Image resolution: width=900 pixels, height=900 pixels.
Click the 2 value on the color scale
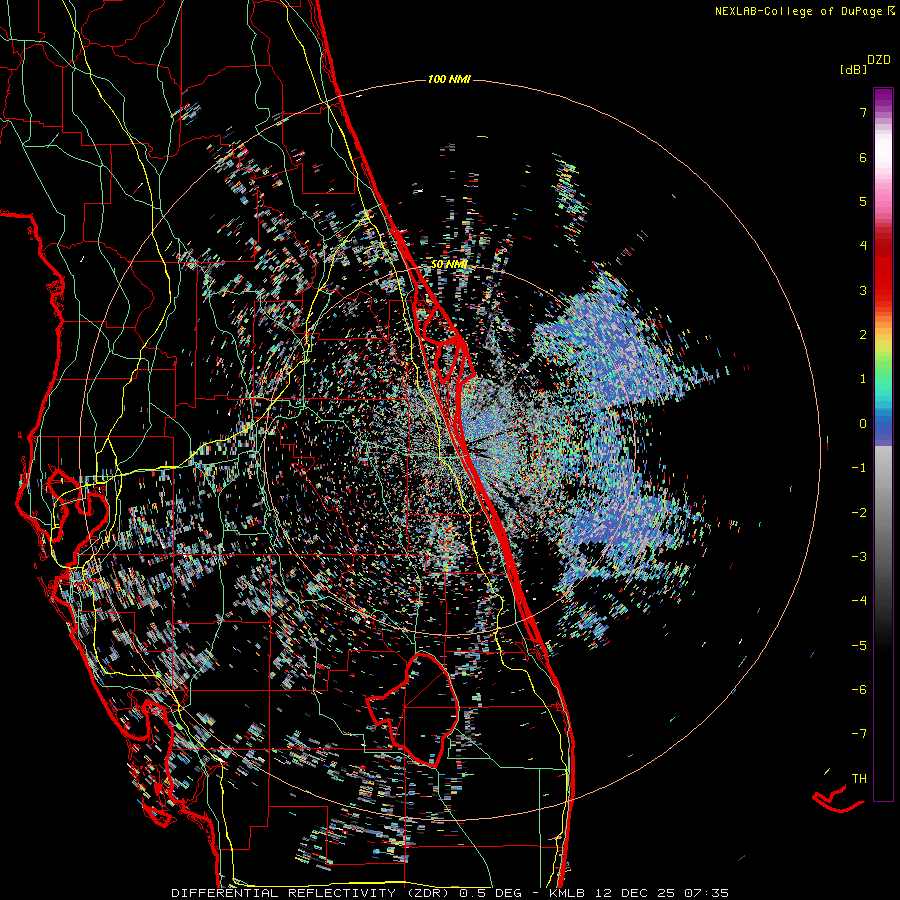[x=863, y=335]
